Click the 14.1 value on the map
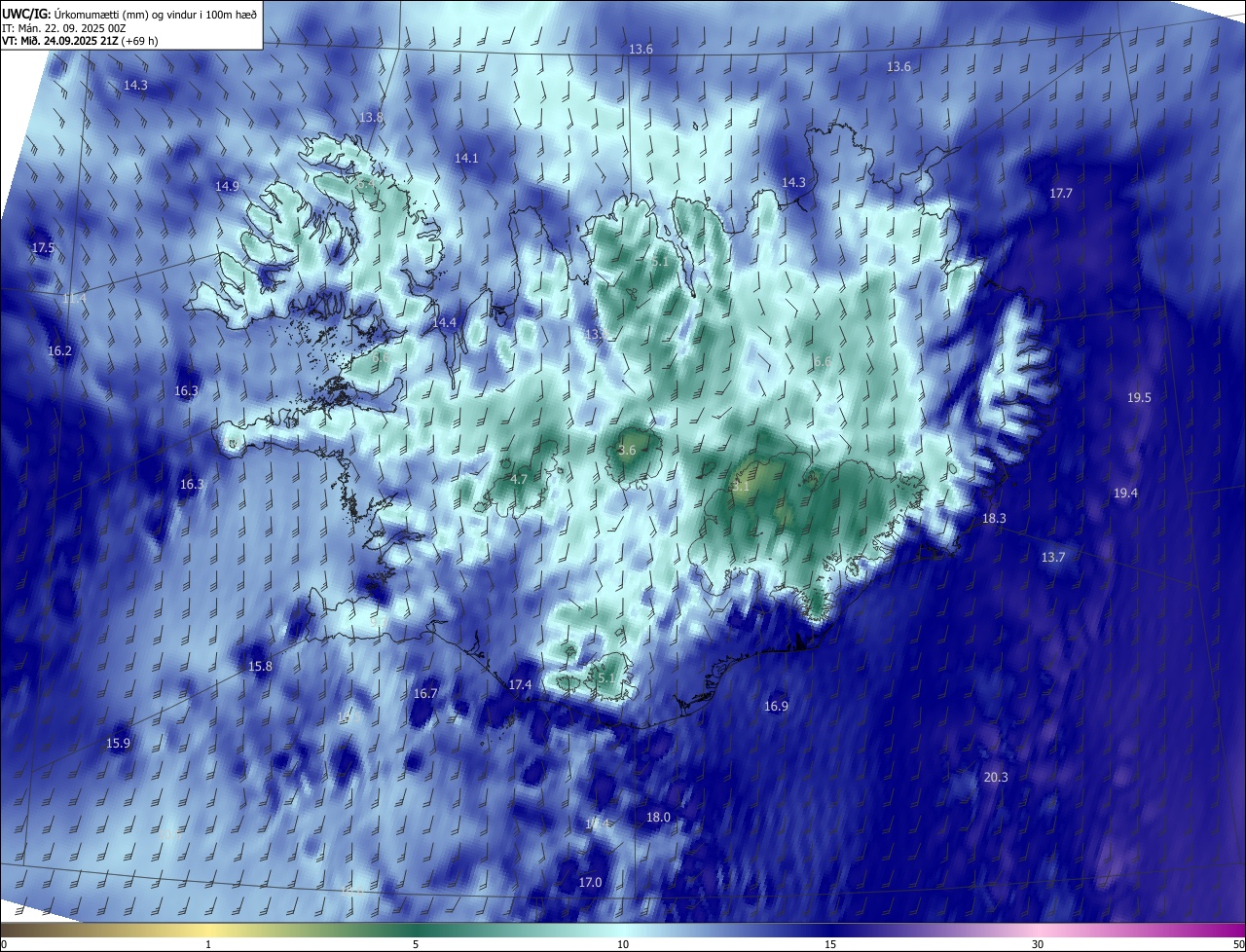The width and height of the screenshot is (1246, 952). [x=466, y=158]
